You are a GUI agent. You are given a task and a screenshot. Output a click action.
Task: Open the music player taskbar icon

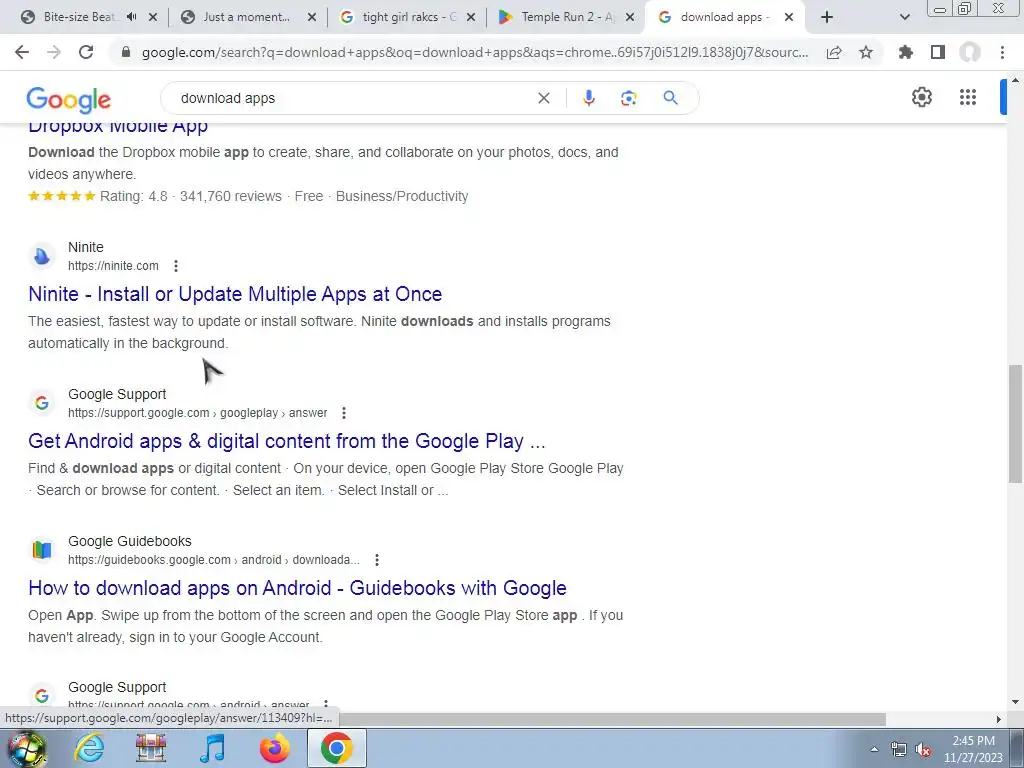pyautogui.click(x=213, y=748)
